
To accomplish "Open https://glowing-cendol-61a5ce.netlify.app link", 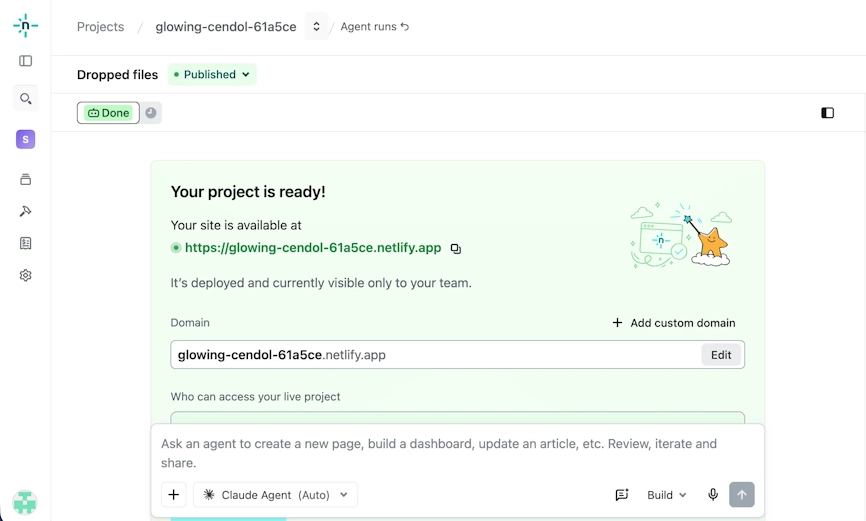I will pyautogui.click(x=313, y=248).
